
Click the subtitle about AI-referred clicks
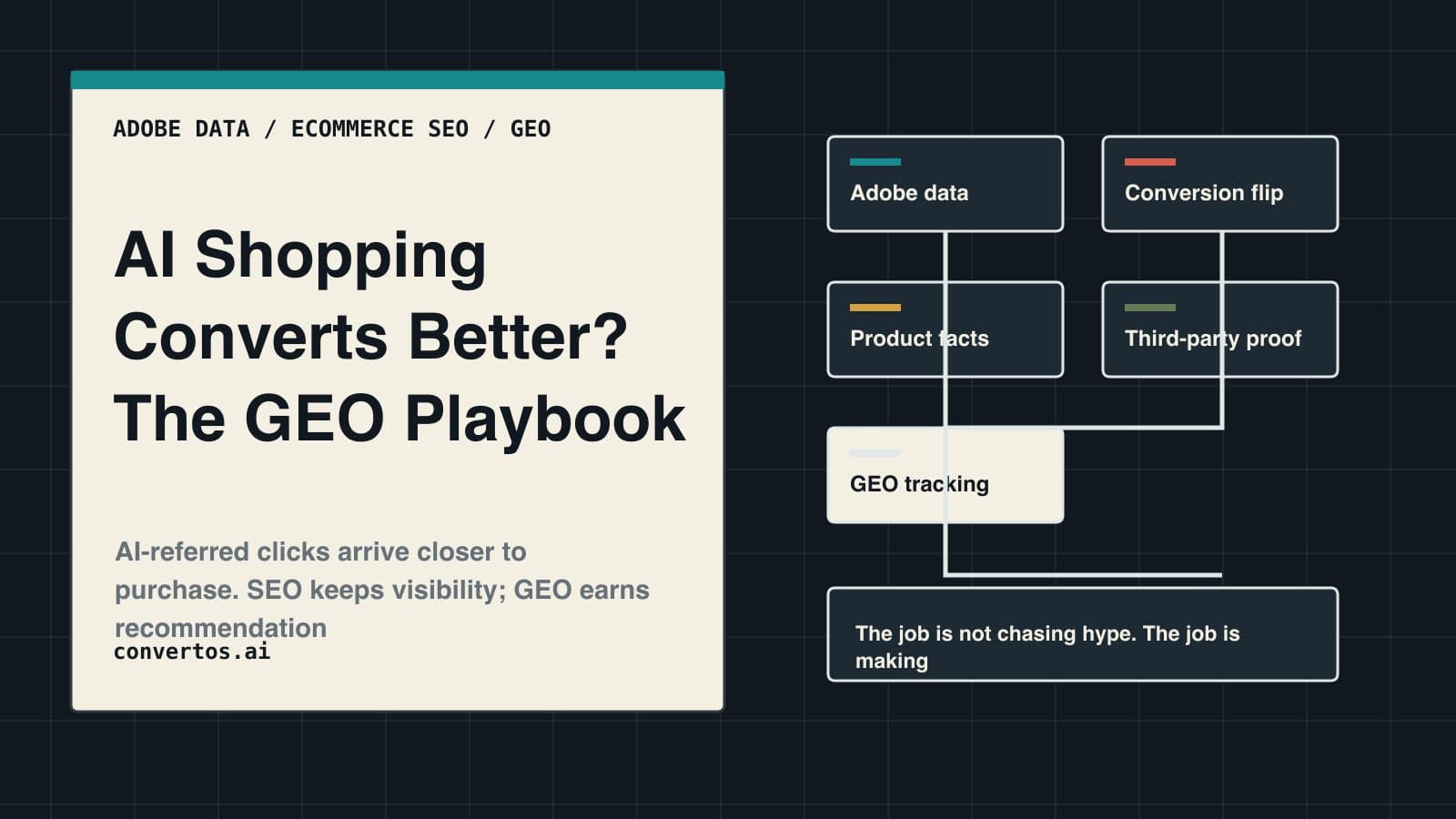pos(382,590)
